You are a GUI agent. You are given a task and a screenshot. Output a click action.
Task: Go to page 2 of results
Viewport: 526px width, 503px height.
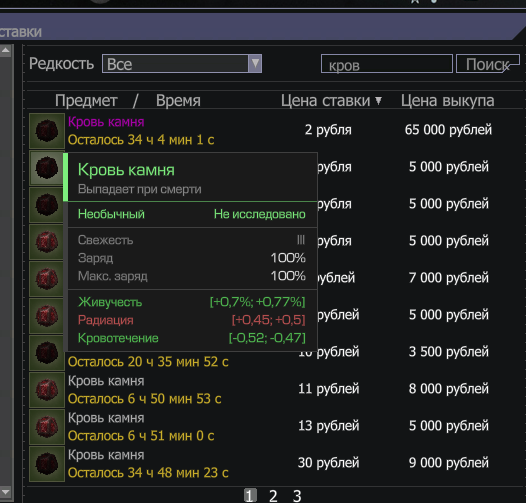[273, 496]
